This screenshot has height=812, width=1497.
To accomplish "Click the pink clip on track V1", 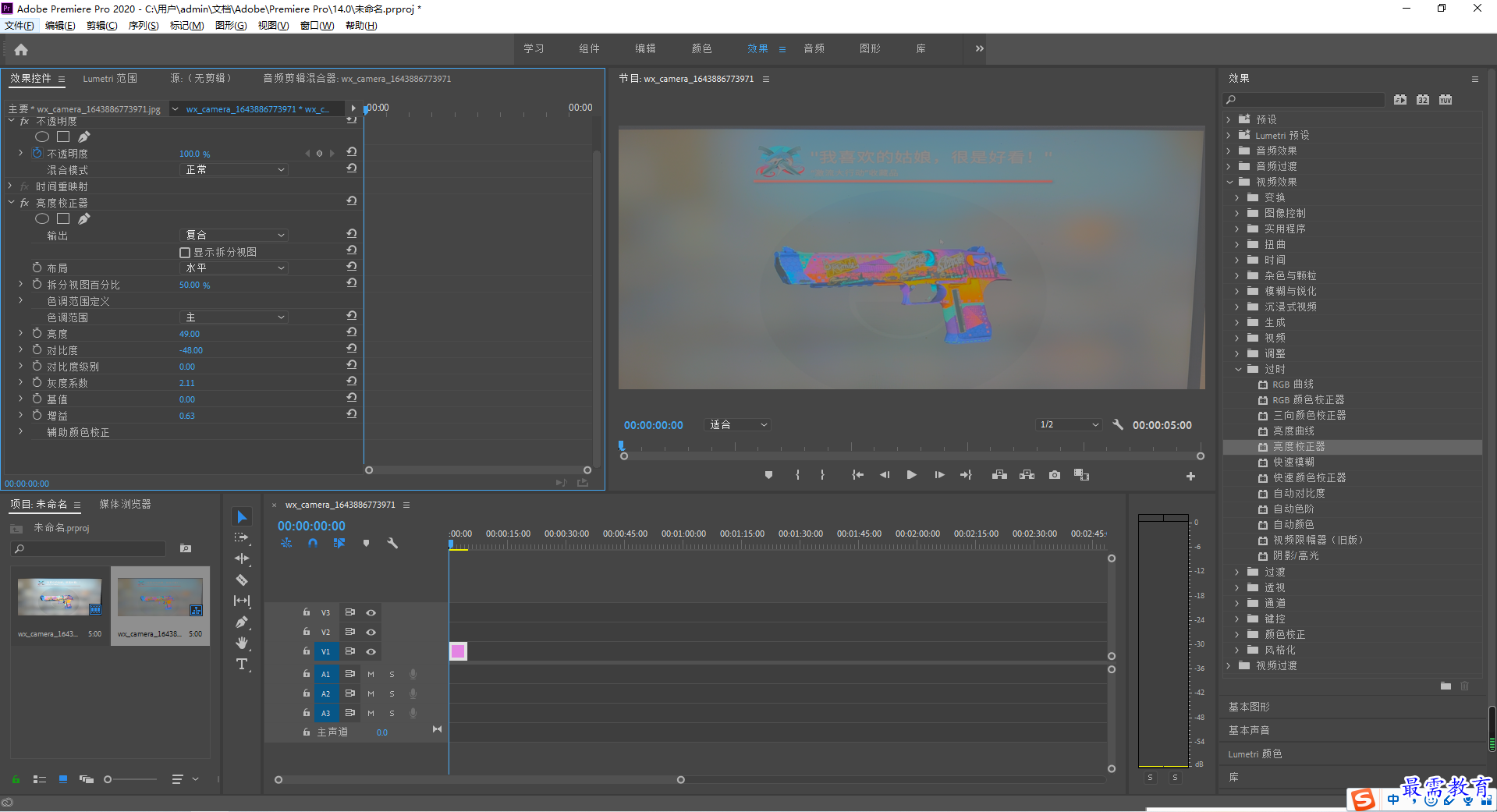I will pos(458,651).
